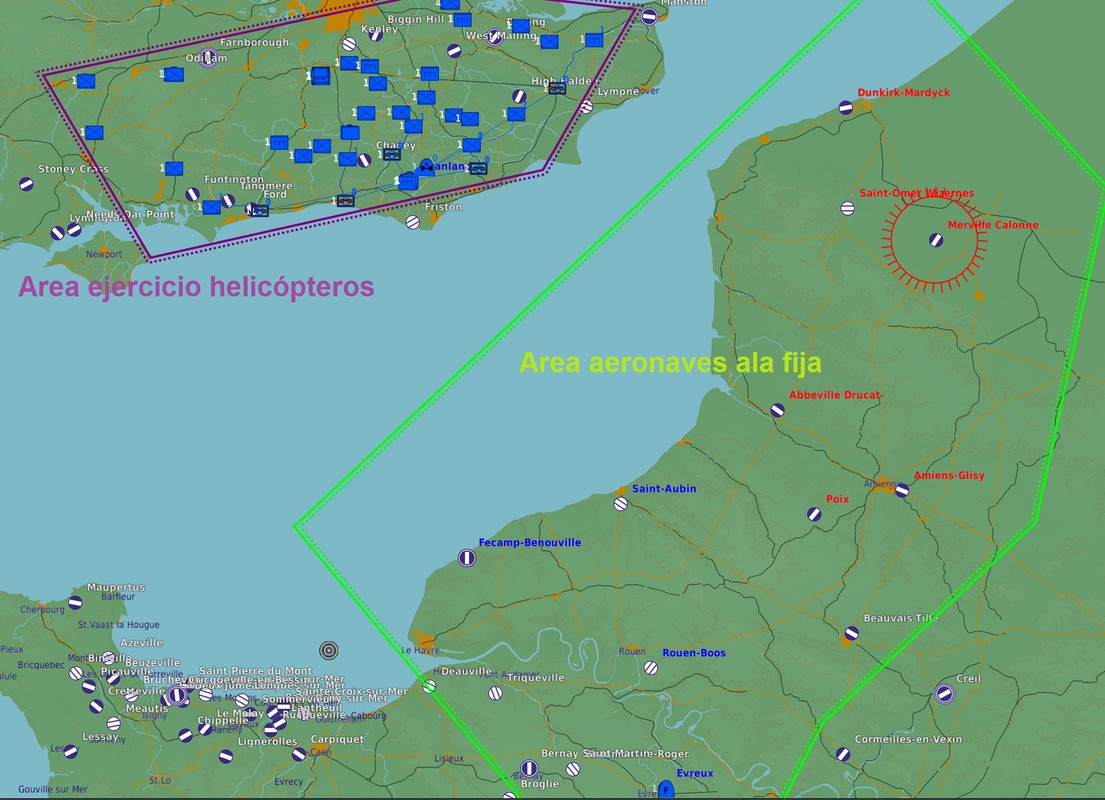This screenshot has height=800, width=1105.
Task: Select the Dunkirk-Mardyck airfield icon
Action: [x=846, y=108]
